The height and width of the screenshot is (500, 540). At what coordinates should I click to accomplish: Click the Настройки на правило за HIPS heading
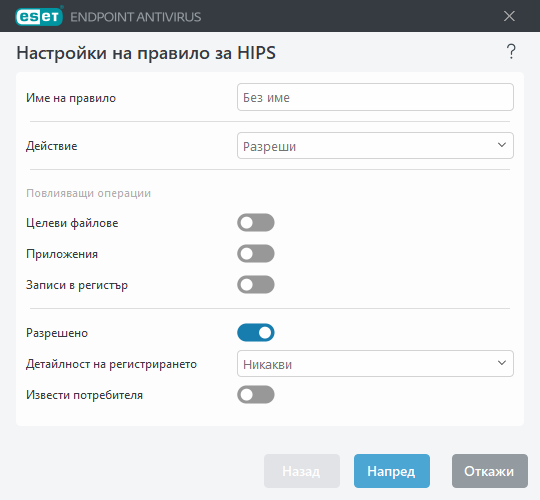coord(146,53)
